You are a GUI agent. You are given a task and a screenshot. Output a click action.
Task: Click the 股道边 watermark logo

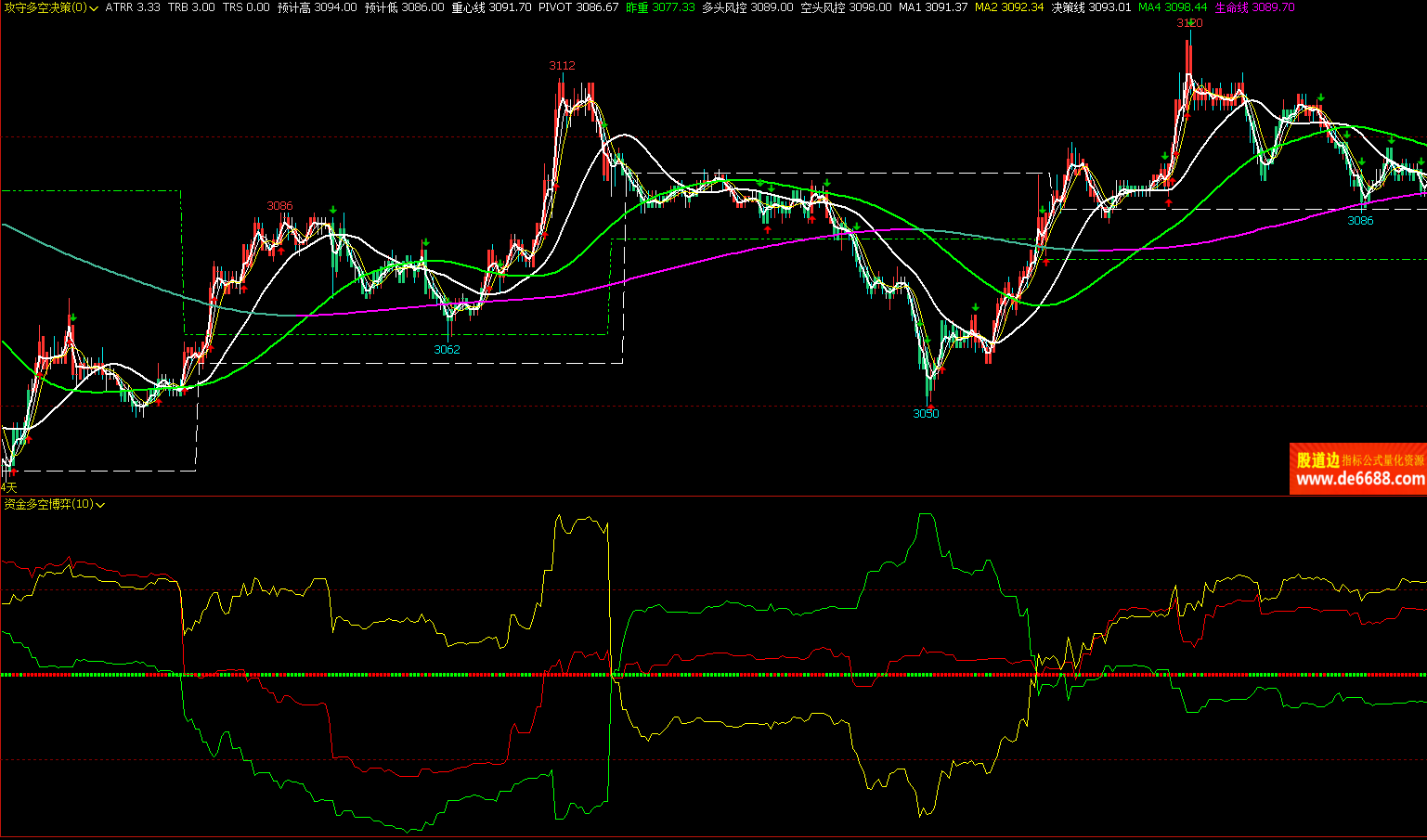point(1317,459)
